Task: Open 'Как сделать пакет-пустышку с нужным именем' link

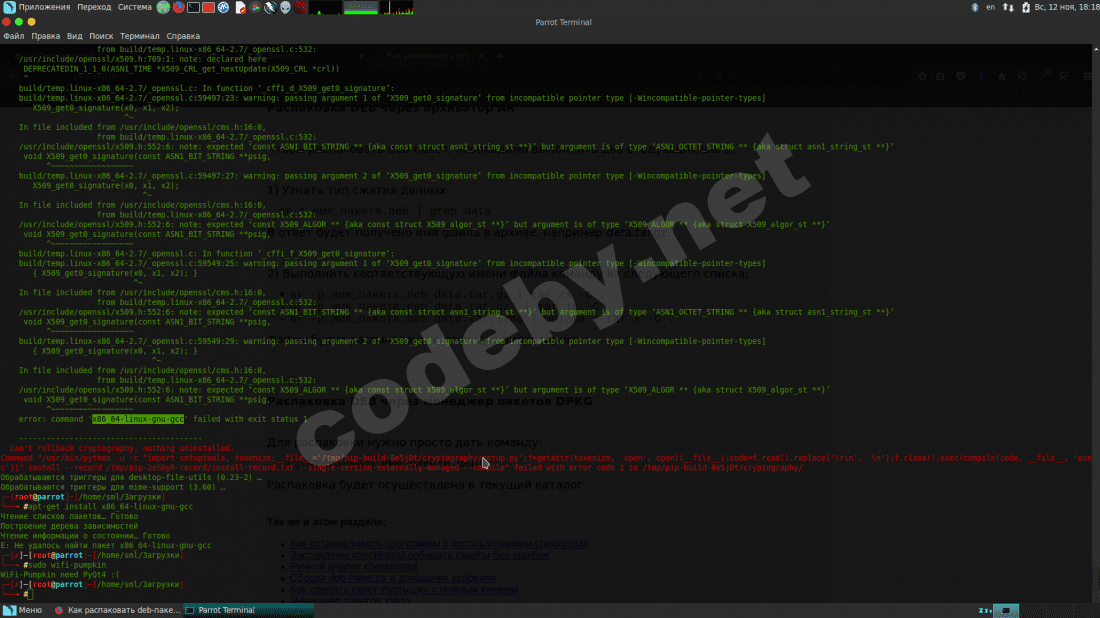Action: 404,589
